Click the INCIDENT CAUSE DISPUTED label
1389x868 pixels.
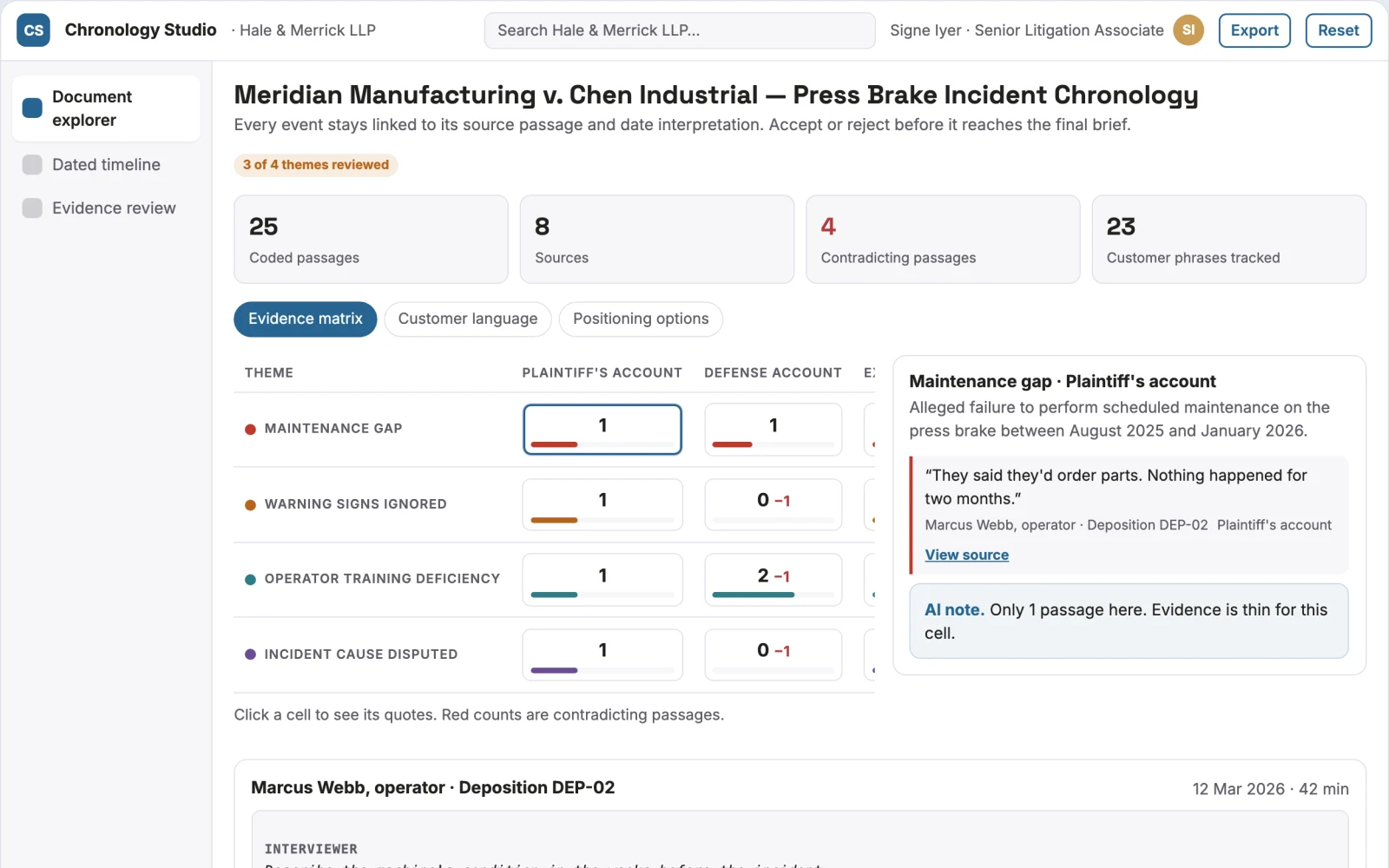tap(360, 654)
